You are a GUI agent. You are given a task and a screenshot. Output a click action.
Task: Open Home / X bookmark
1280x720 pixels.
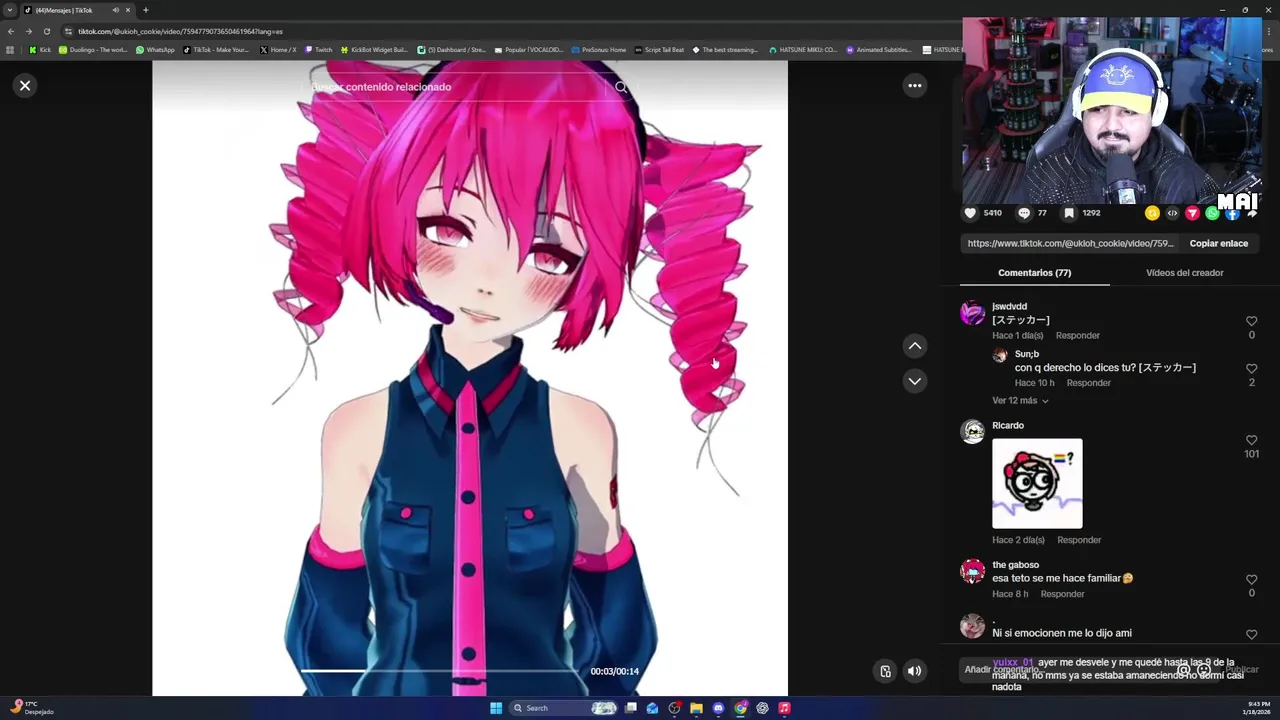(278, 50)
